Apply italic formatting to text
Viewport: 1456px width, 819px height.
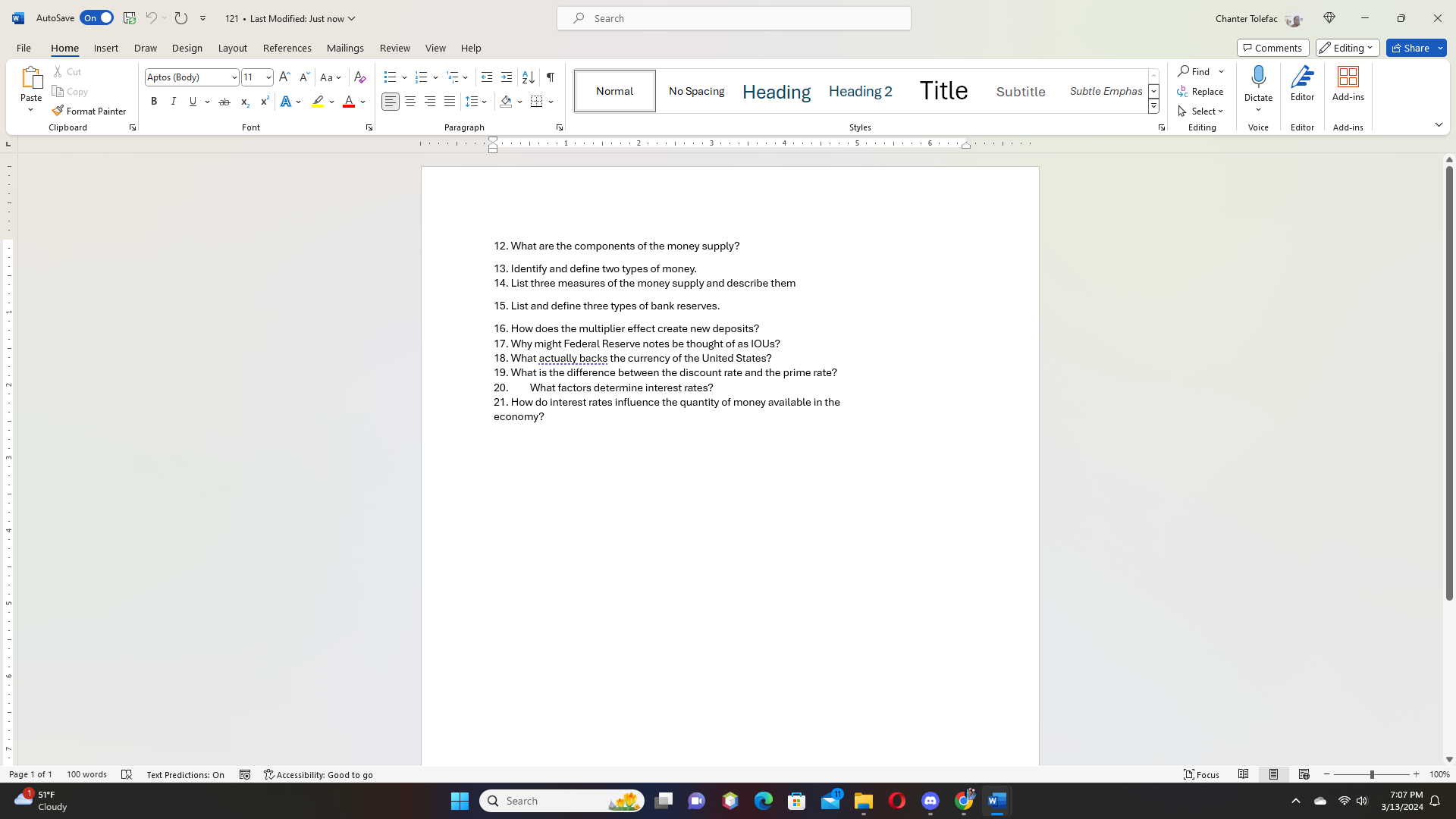[x=173, y=101]
